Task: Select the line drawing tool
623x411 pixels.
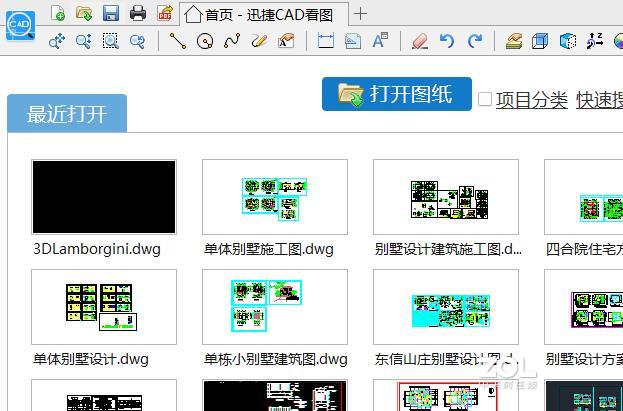Action: (178, 41)
